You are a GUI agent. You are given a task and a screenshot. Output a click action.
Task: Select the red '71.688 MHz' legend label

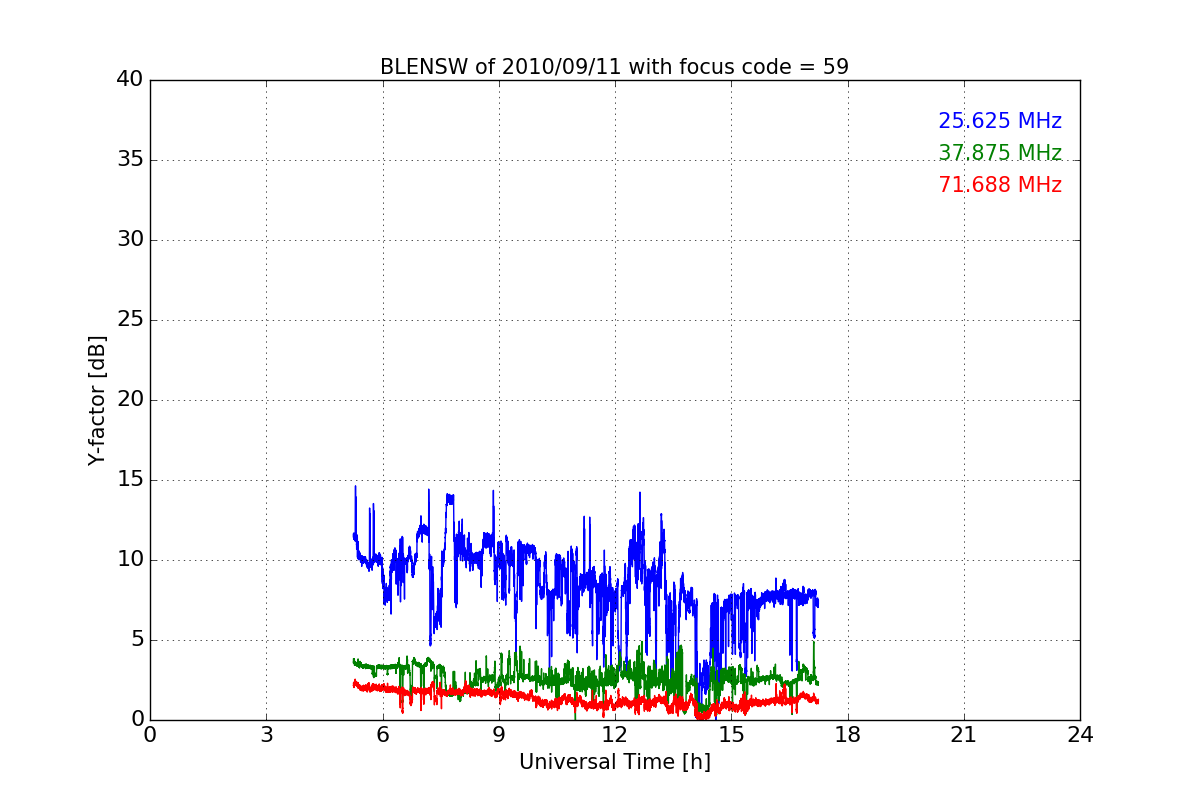pos(1000,185)
